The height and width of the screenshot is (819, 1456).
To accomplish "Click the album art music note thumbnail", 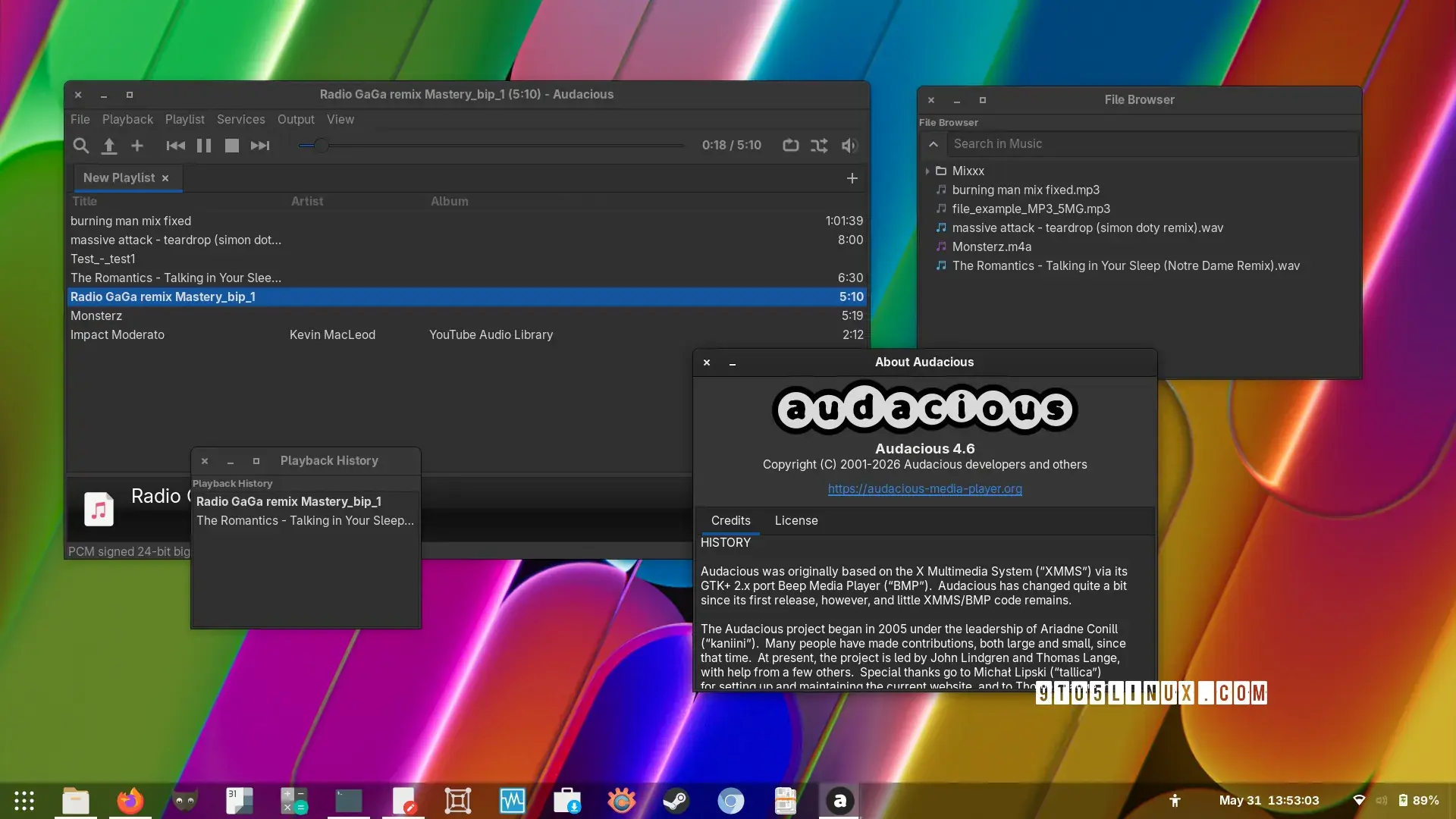I will click(x=99, y=509).
